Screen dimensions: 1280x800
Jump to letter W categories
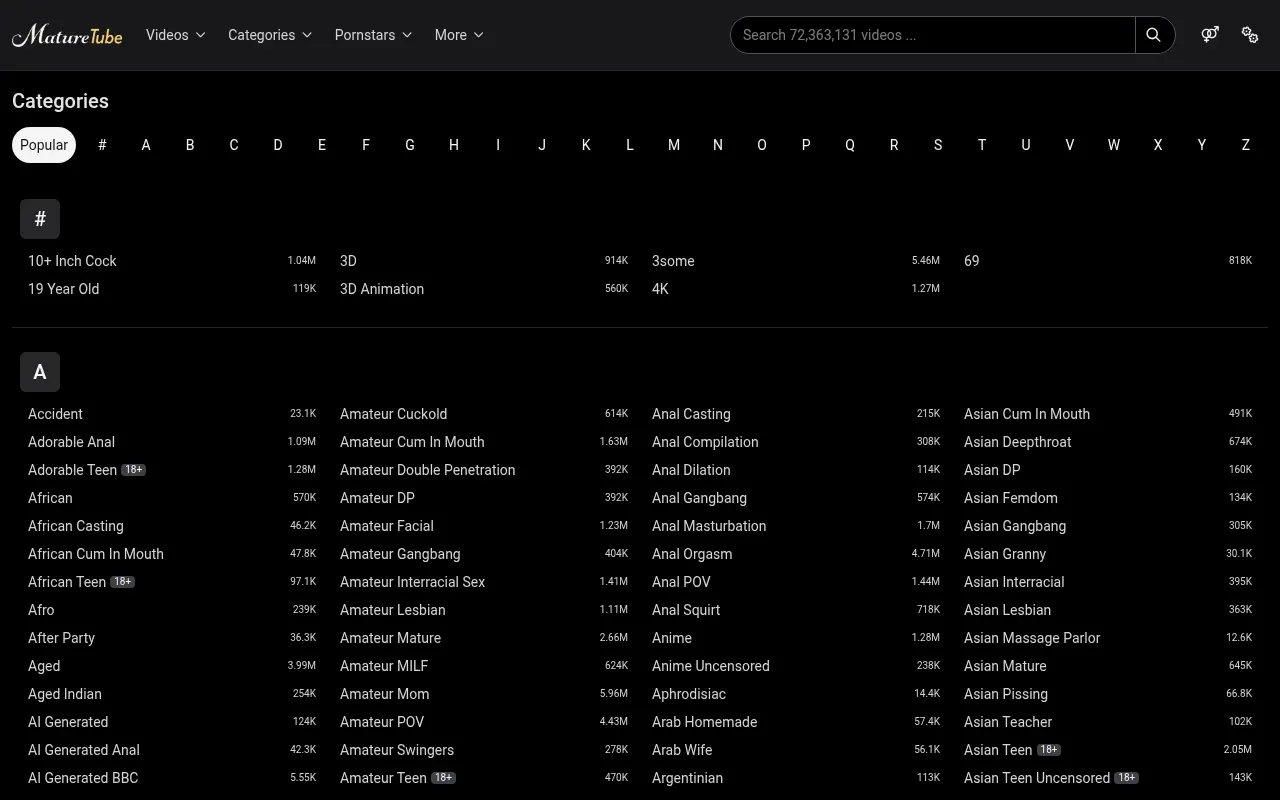[1114, 145]
